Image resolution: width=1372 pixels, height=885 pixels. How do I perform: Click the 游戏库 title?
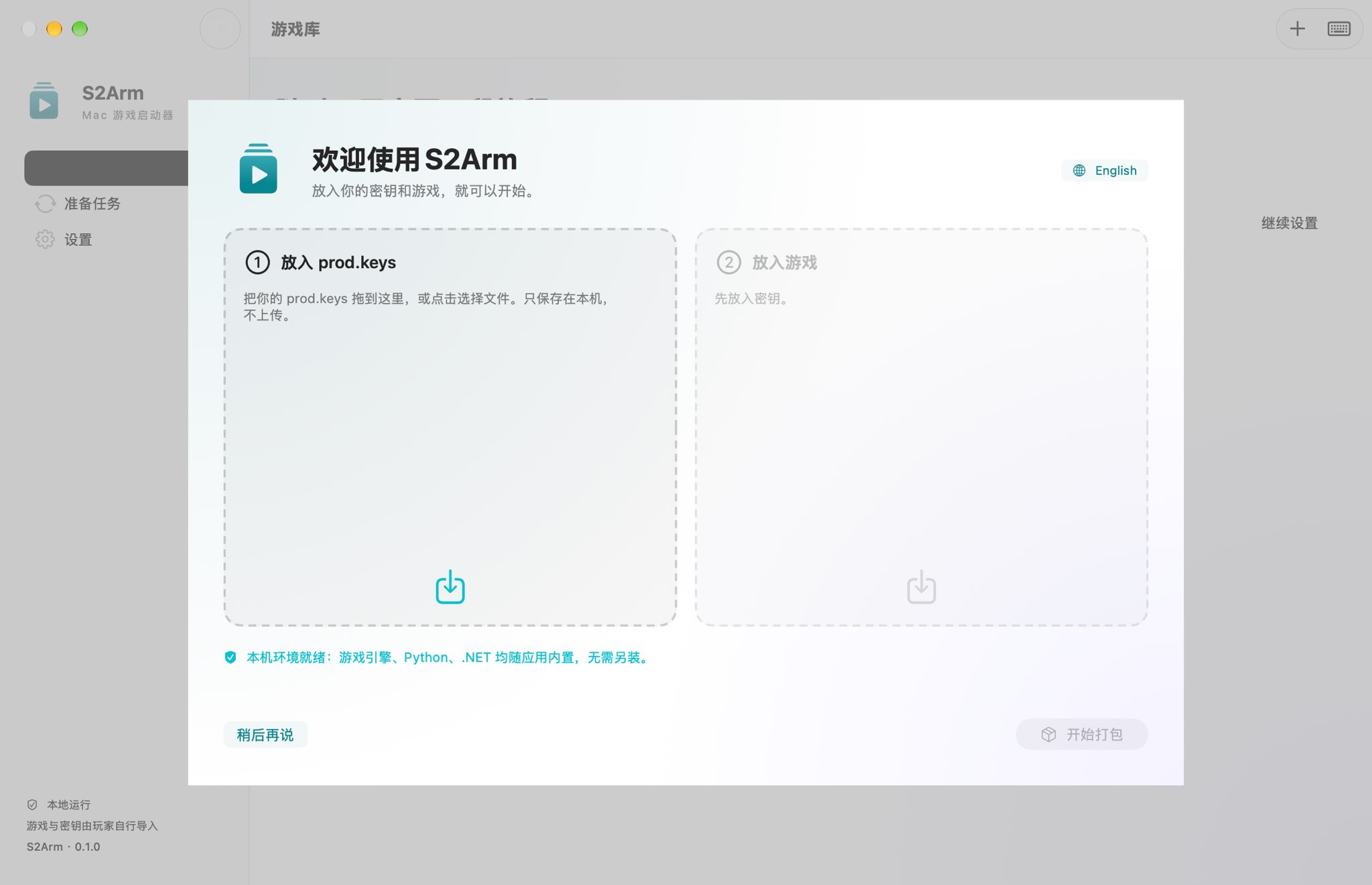295,29
